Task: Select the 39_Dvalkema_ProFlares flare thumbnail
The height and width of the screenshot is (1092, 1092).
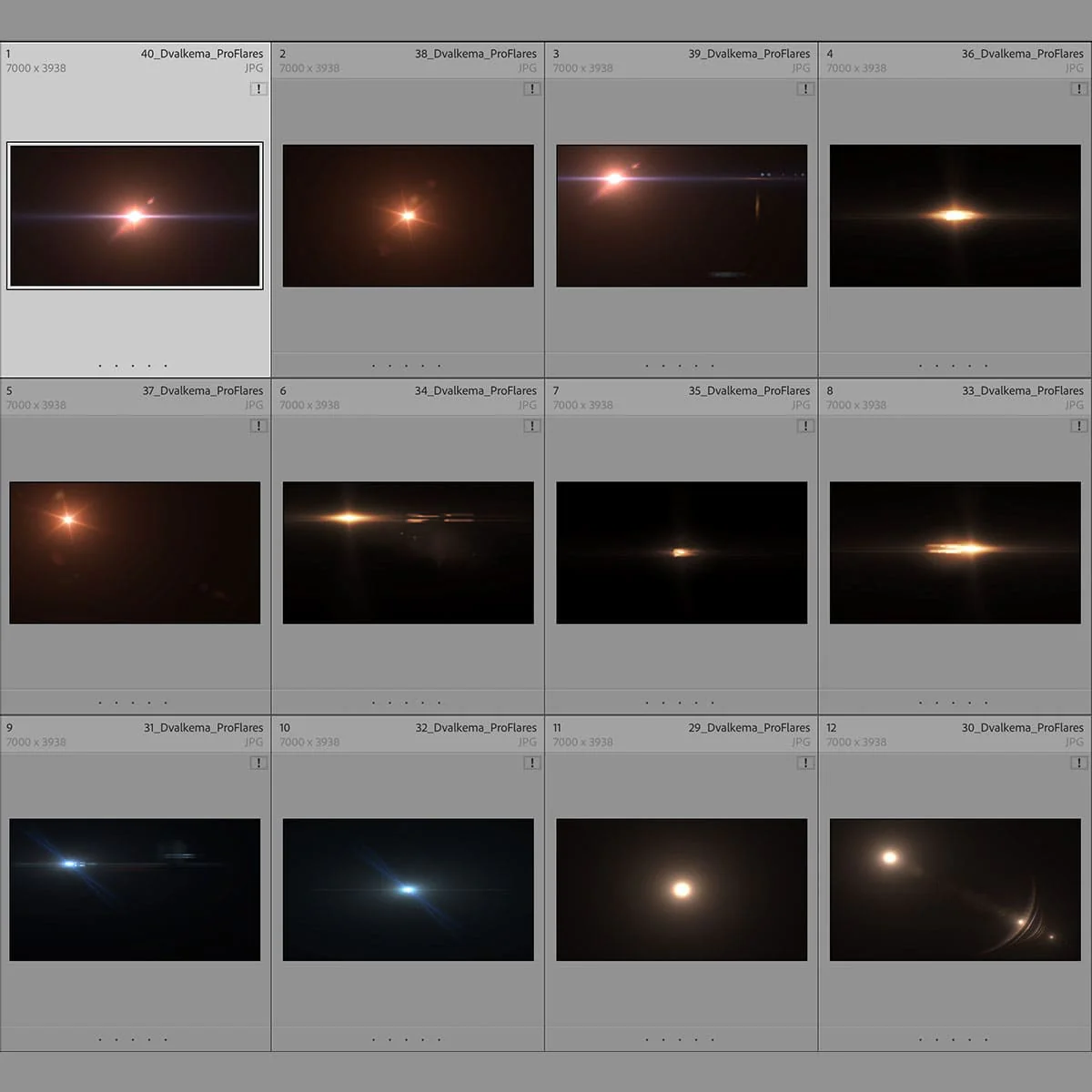Action: pyautogui.click(x=682, y=216)
